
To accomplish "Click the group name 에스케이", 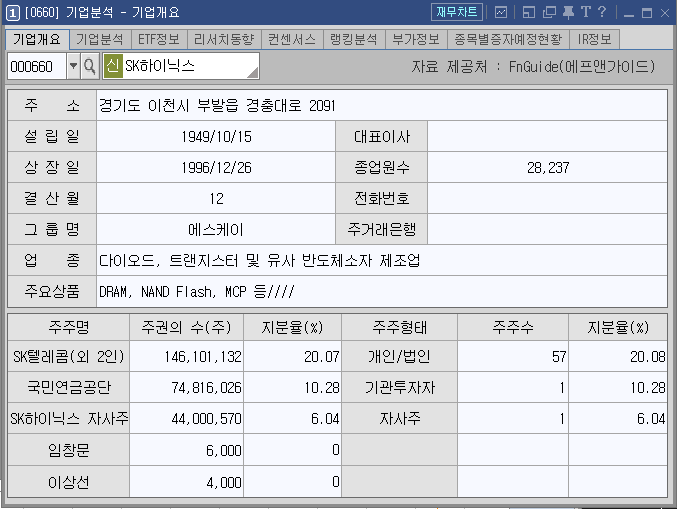I will pos(216,229).
